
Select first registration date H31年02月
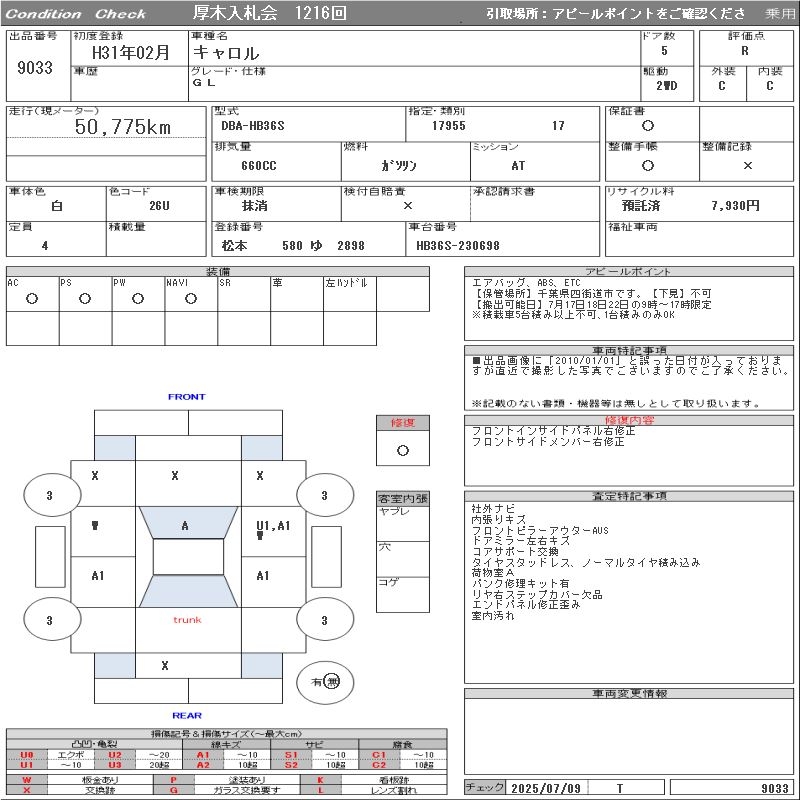pos(131,52)
